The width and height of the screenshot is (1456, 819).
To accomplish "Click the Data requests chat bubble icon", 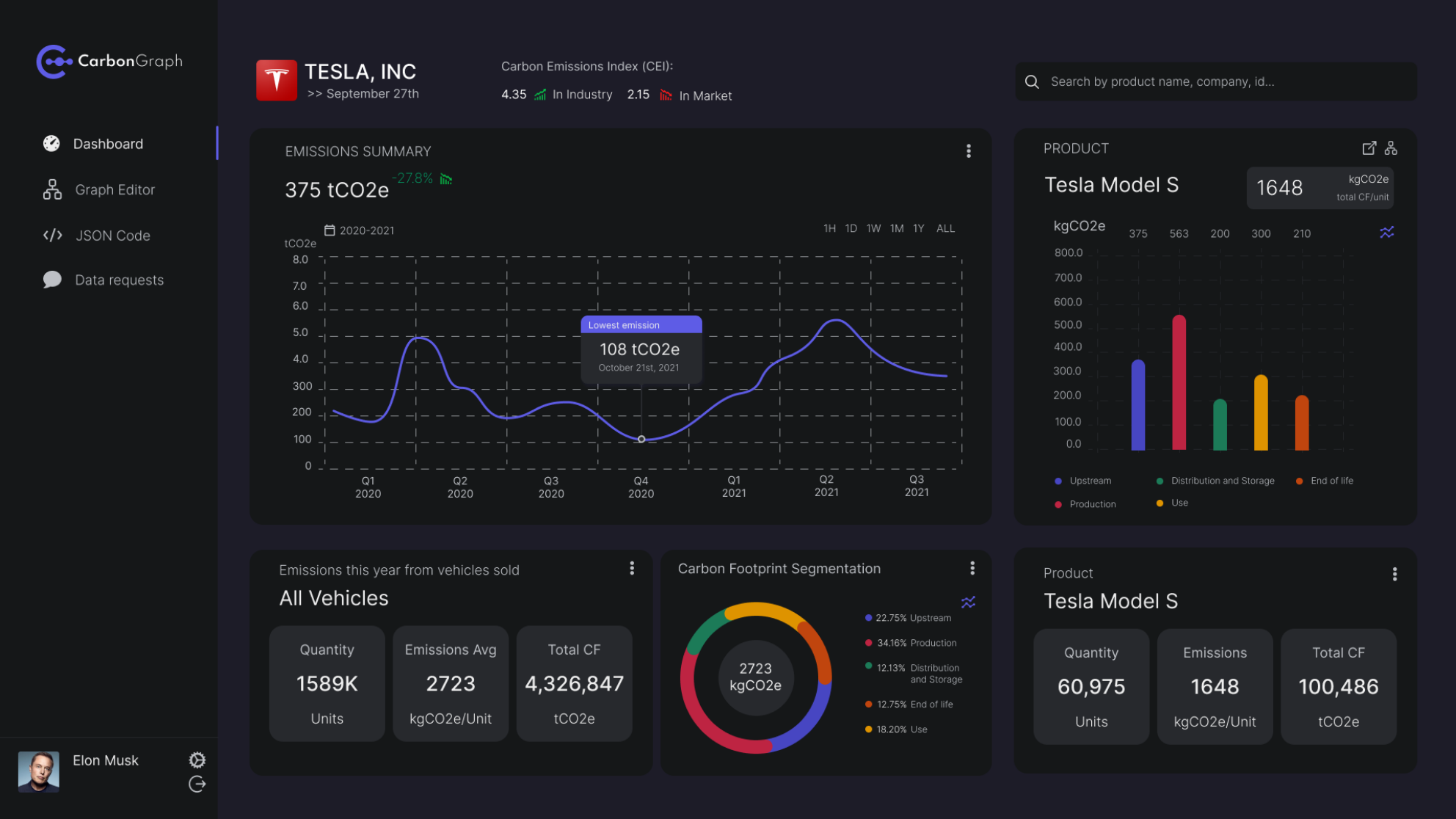I will pos(52,280).
